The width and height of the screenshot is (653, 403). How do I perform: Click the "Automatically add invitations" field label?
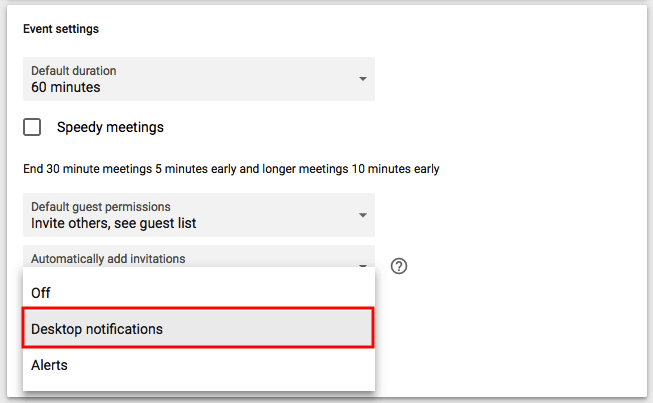click(108, 258)
